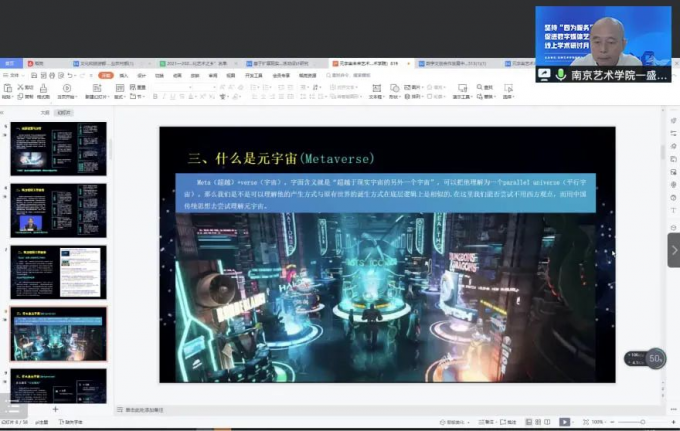Play slideshow from status bar button
The image size is (680, 431).
pos(564,422)
